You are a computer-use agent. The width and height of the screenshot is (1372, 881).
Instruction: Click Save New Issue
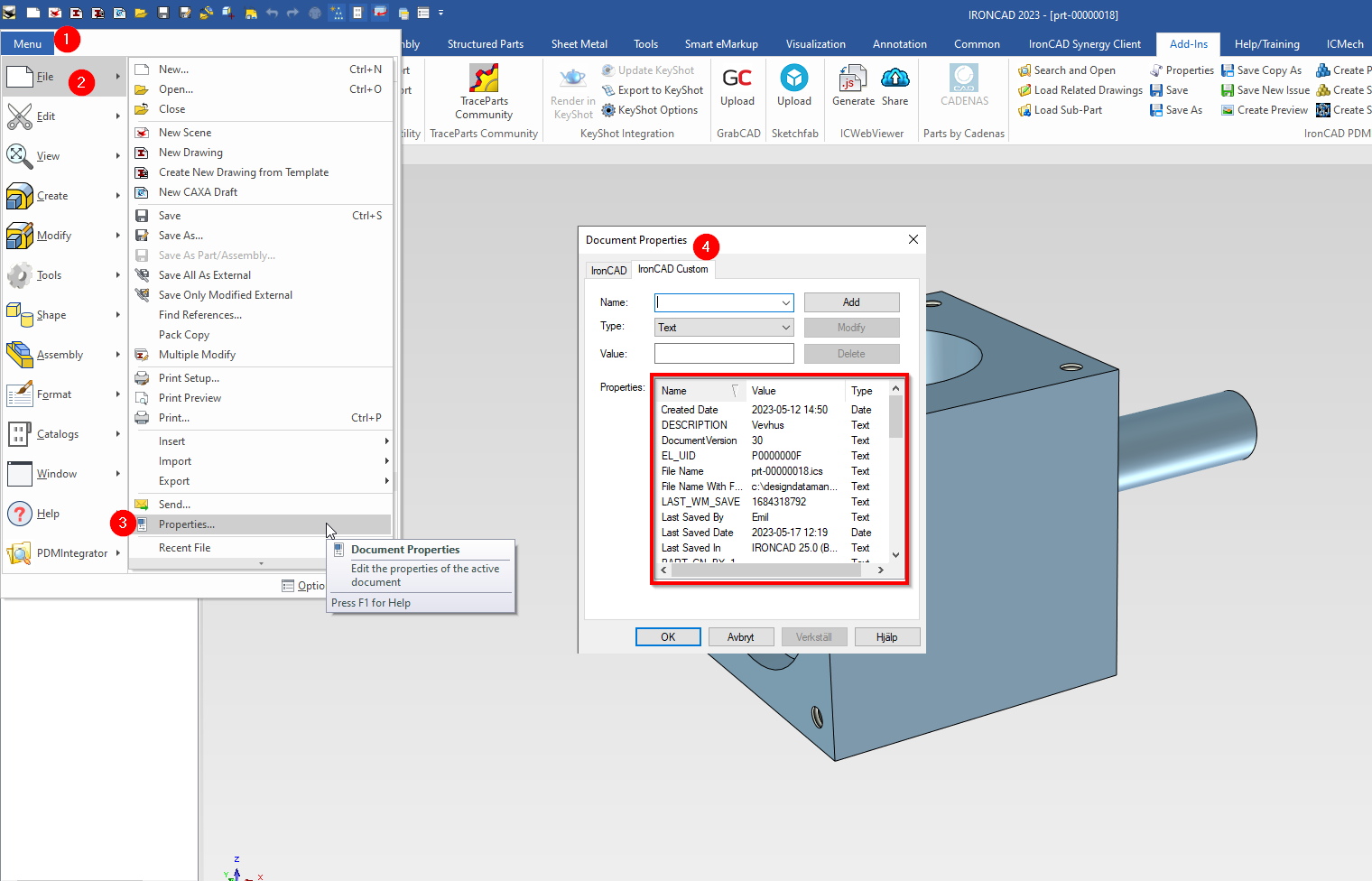(x=1265, y=90)
